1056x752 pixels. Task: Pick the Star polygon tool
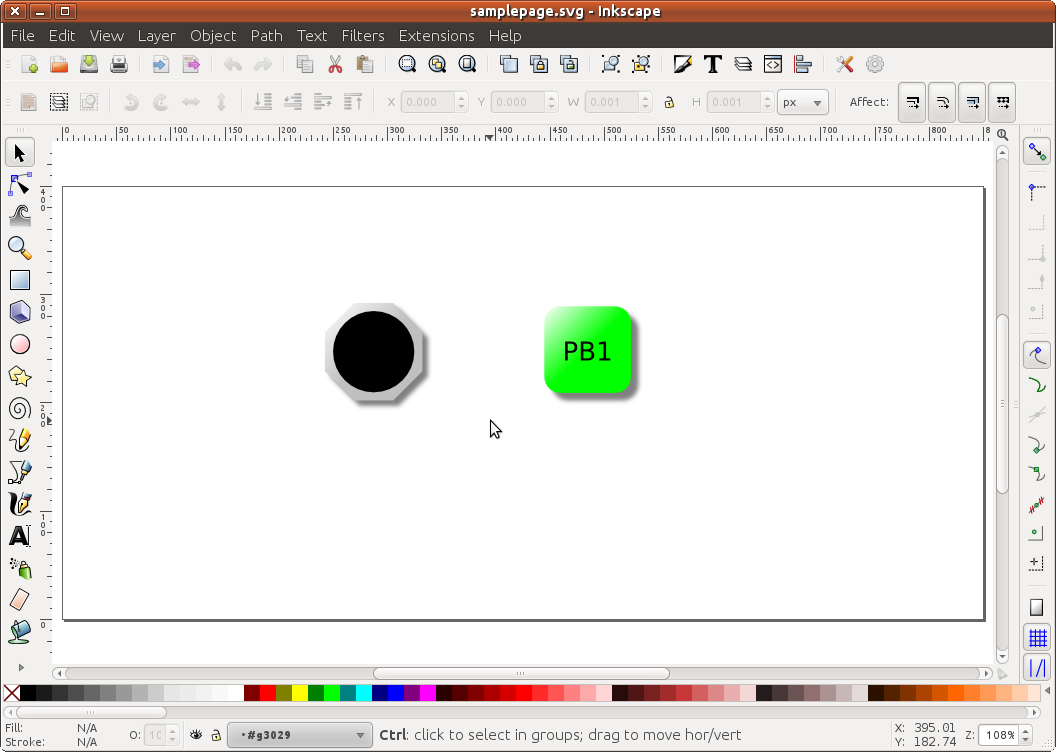click(x=20, y=376)
